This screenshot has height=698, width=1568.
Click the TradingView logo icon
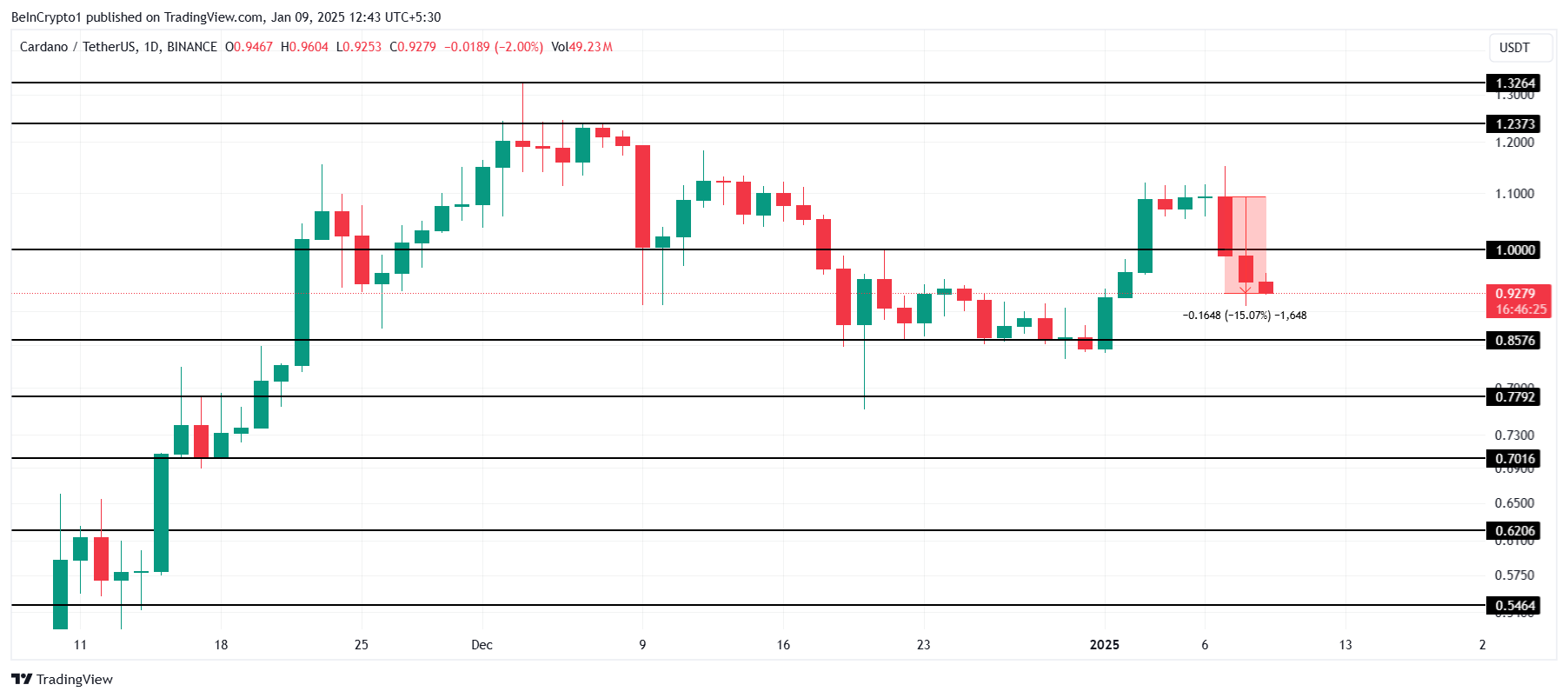(x=22, y=679)
